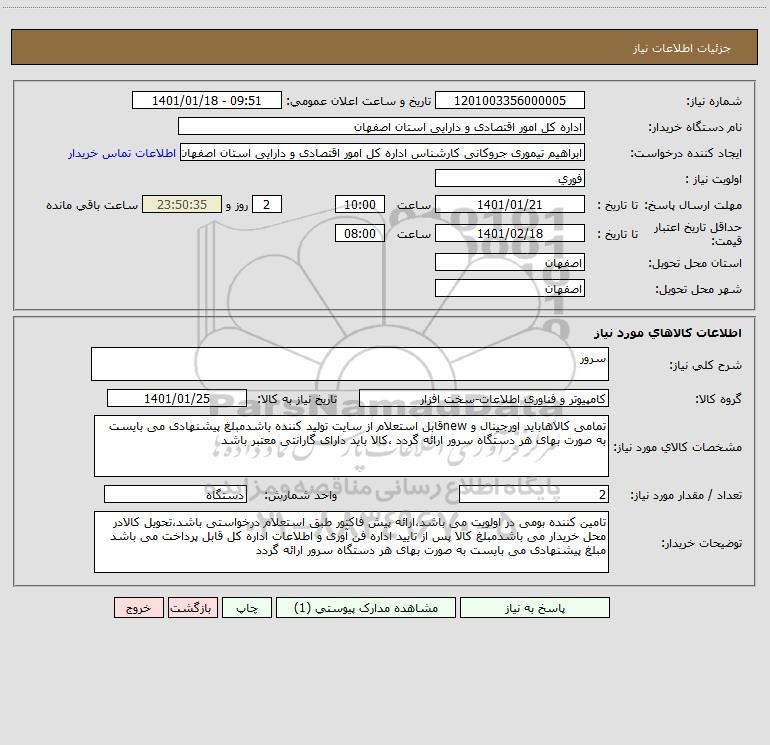
Task: Click the واحد شمارش label
Action: coord(301,496)
